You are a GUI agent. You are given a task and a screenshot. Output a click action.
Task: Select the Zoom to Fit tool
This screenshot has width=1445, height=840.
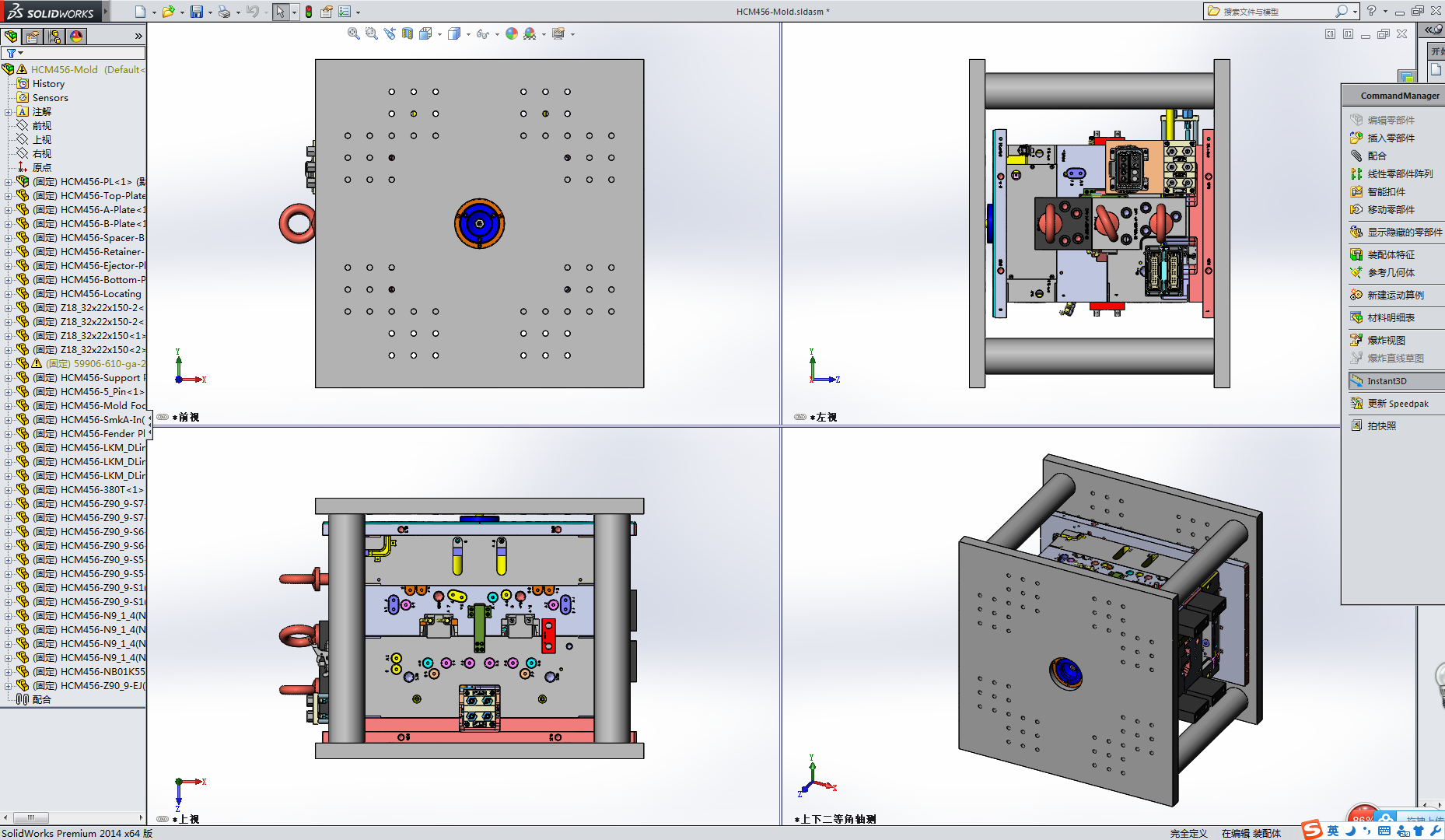point(352,34)
